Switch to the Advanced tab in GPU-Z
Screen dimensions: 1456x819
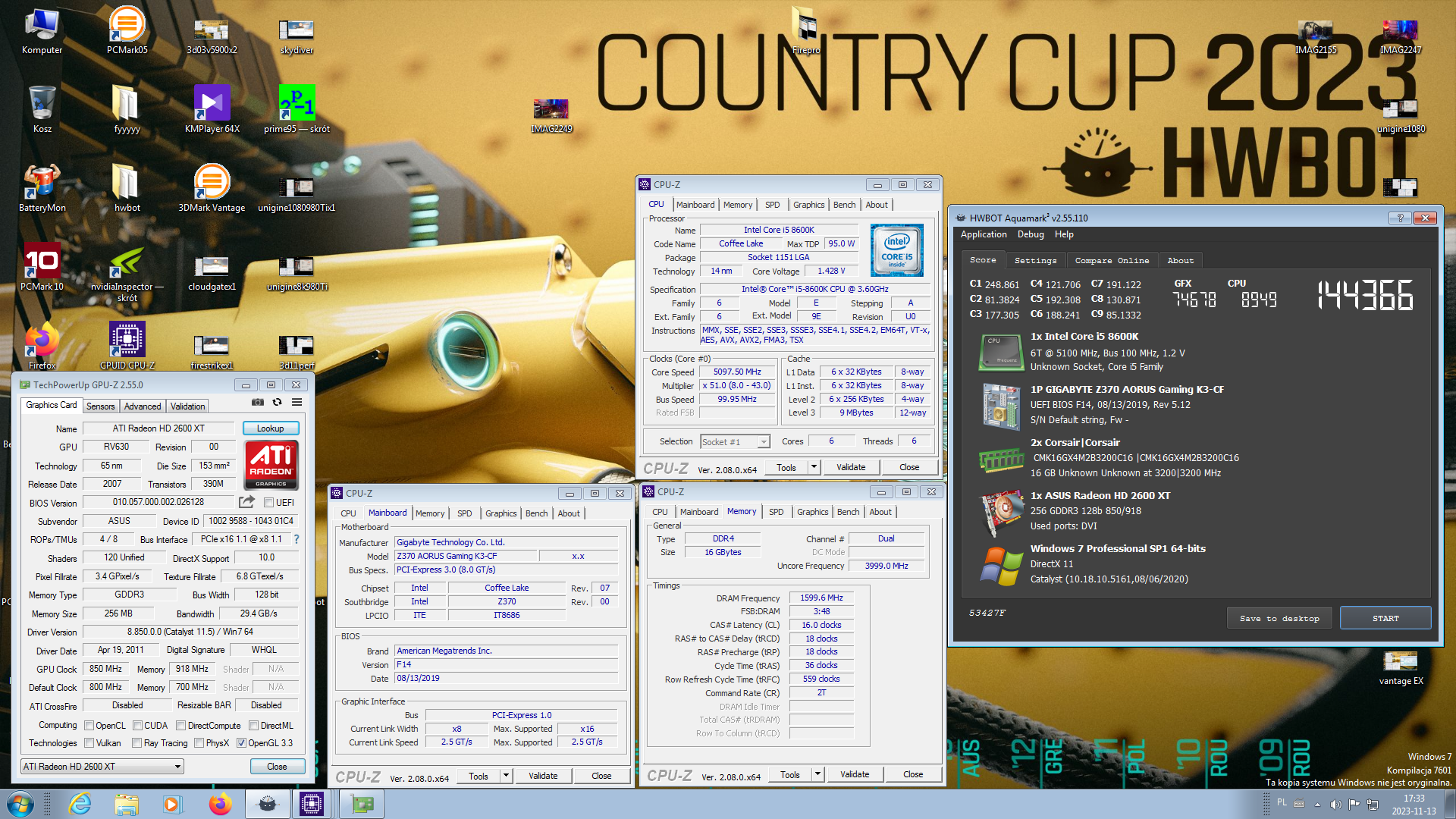[143, 406]
